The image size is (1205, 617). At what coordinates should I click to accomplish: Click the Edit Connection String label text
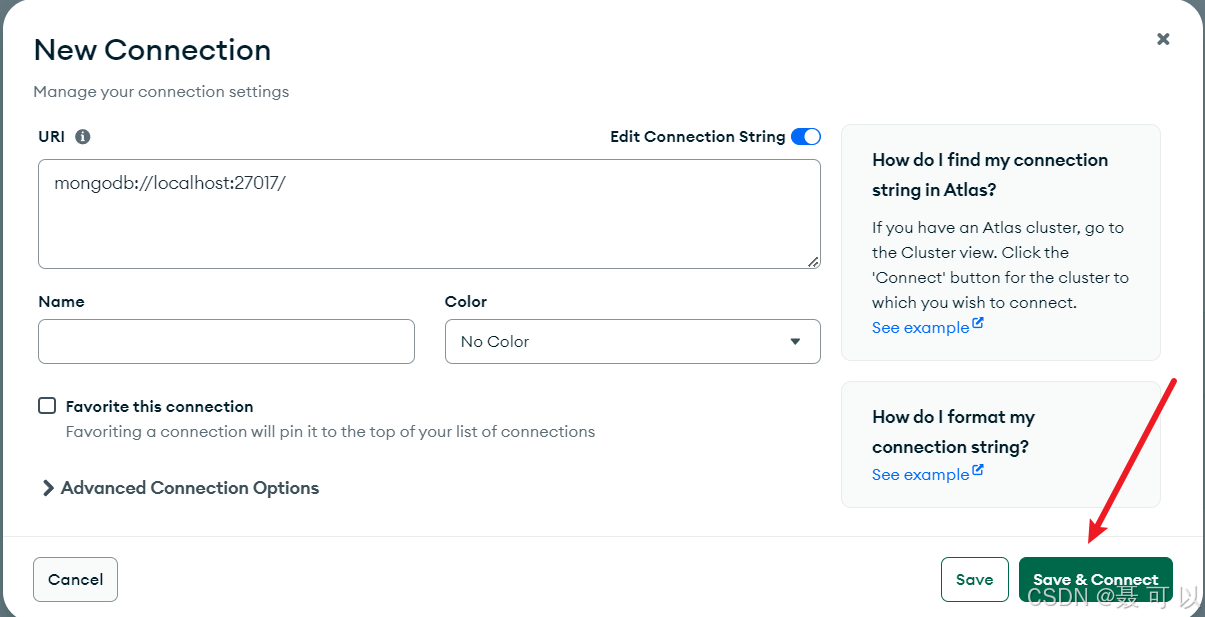698,137
